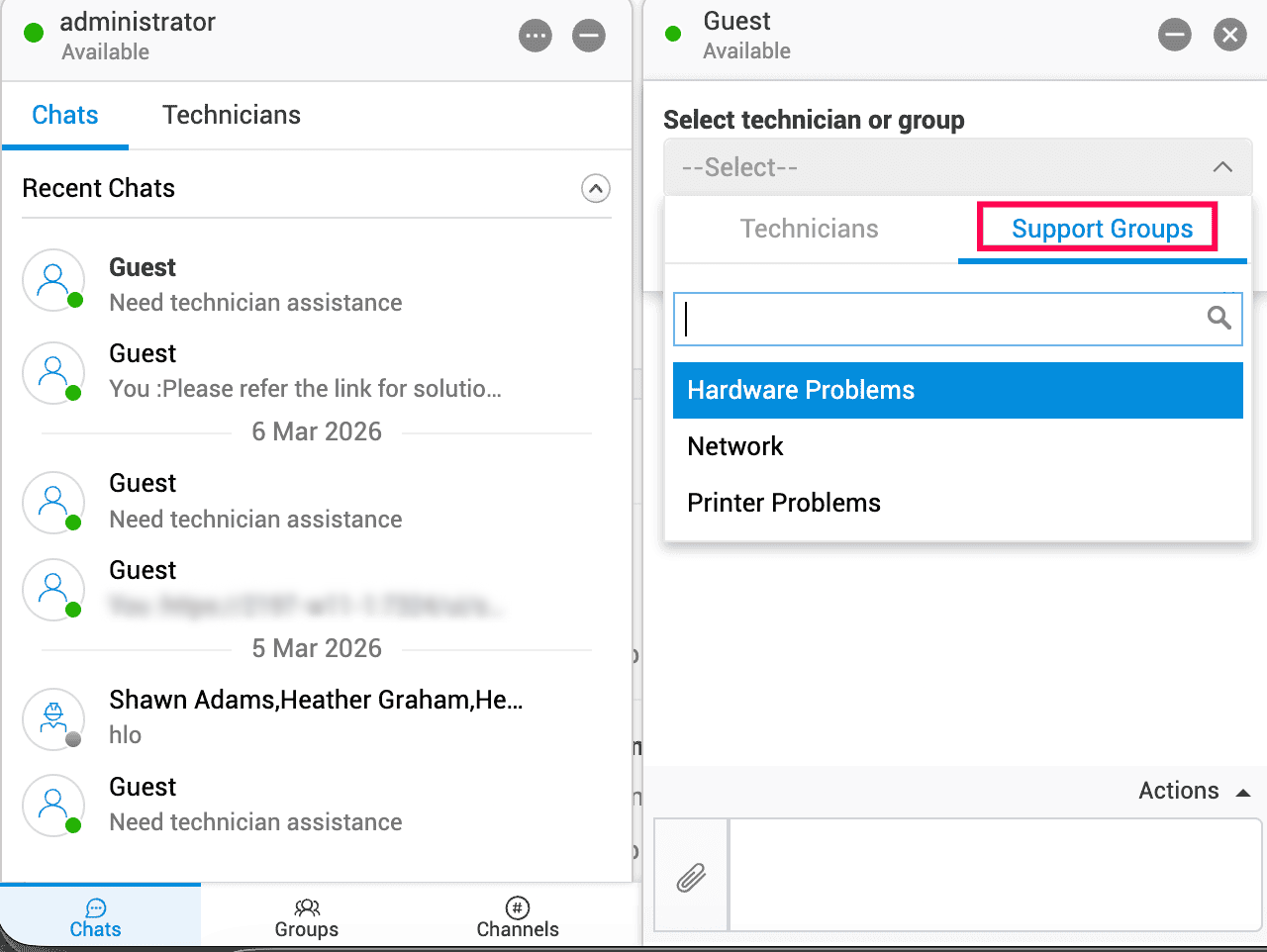This screenshot has height=952, width=1267.
Task: Choose the Hardware Problems support group
Action: [957, 390]
